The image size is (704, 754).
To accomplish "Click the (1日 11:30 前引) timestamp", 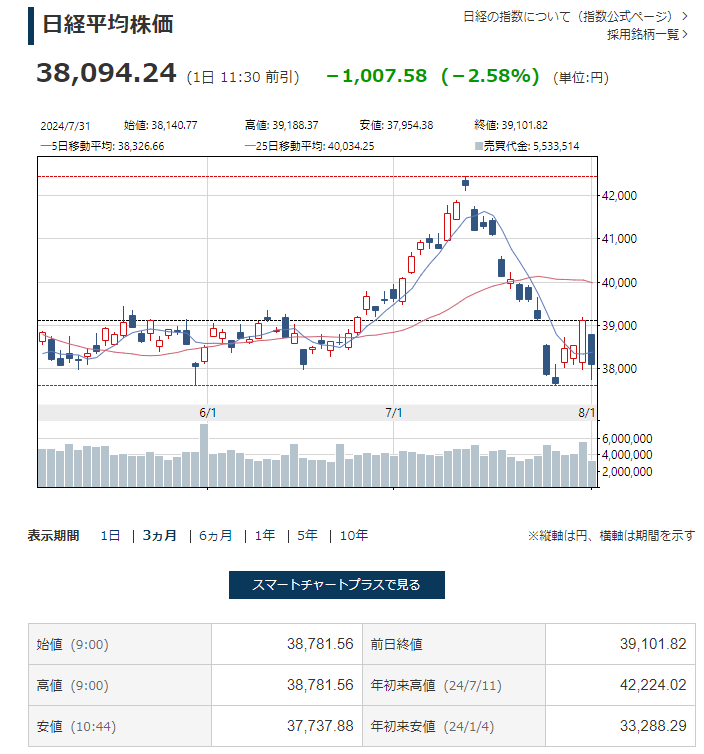I will coord(243,77).
